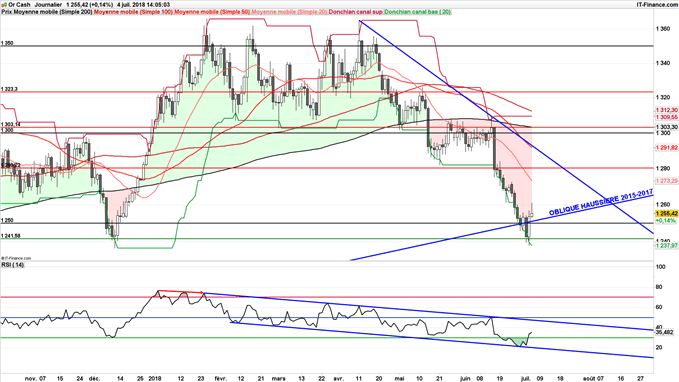Select the 1 241,58 support level label

pos(11,236)
